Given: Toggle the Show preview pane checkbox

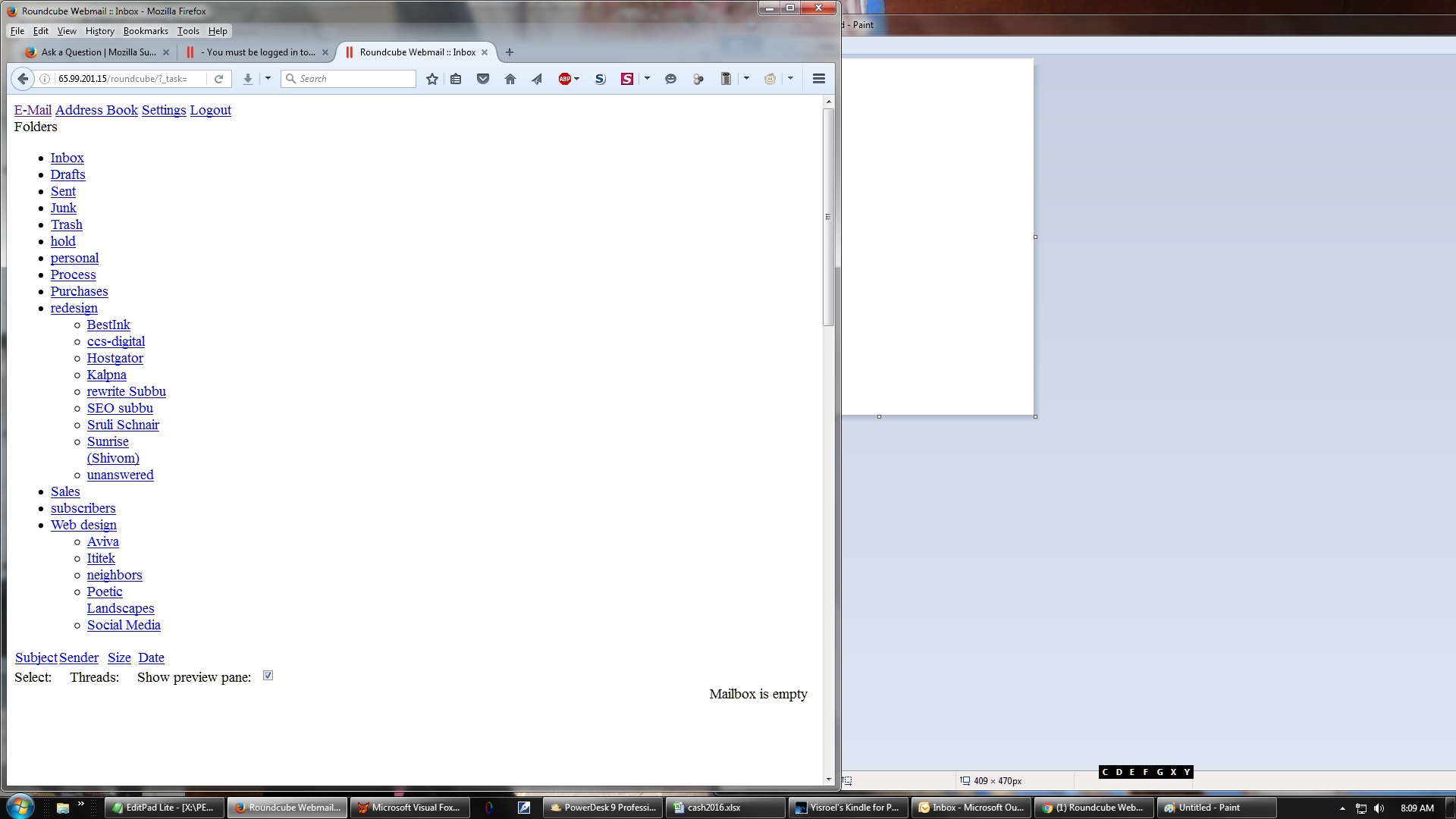Looking at the screenshot, I should [x=268, y=676].
